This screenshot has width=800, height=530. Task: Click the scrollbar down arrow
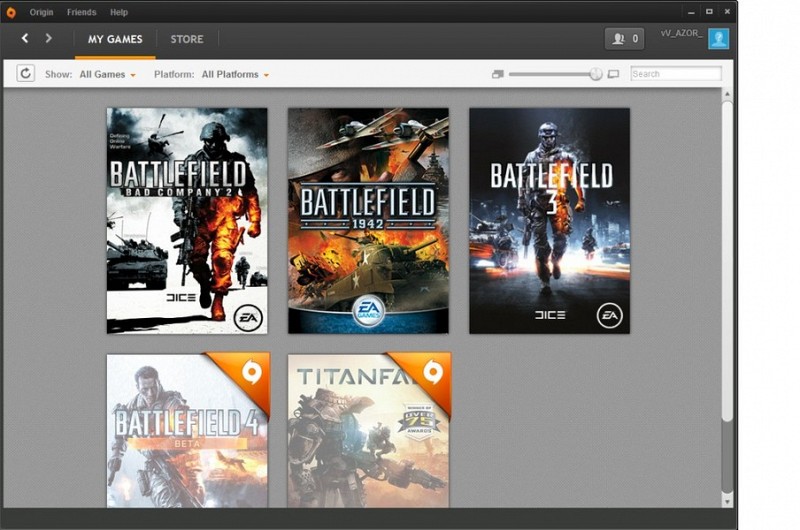pyautogui.click(x=728, y=502)
